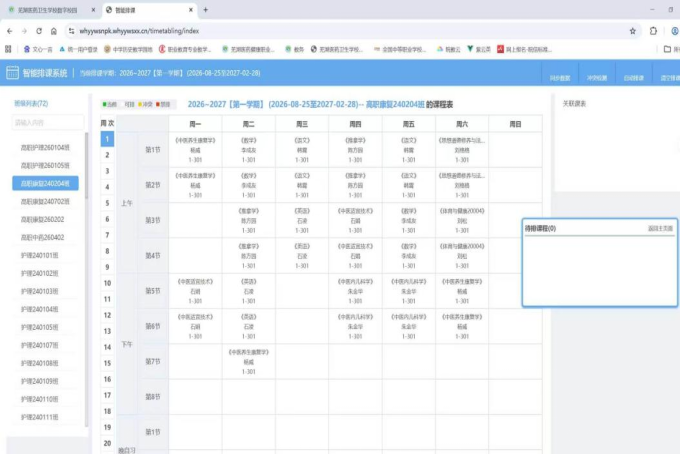Select class 高职中药260402 in the list
Screen dimensions: 681x454
coord(45,238)
